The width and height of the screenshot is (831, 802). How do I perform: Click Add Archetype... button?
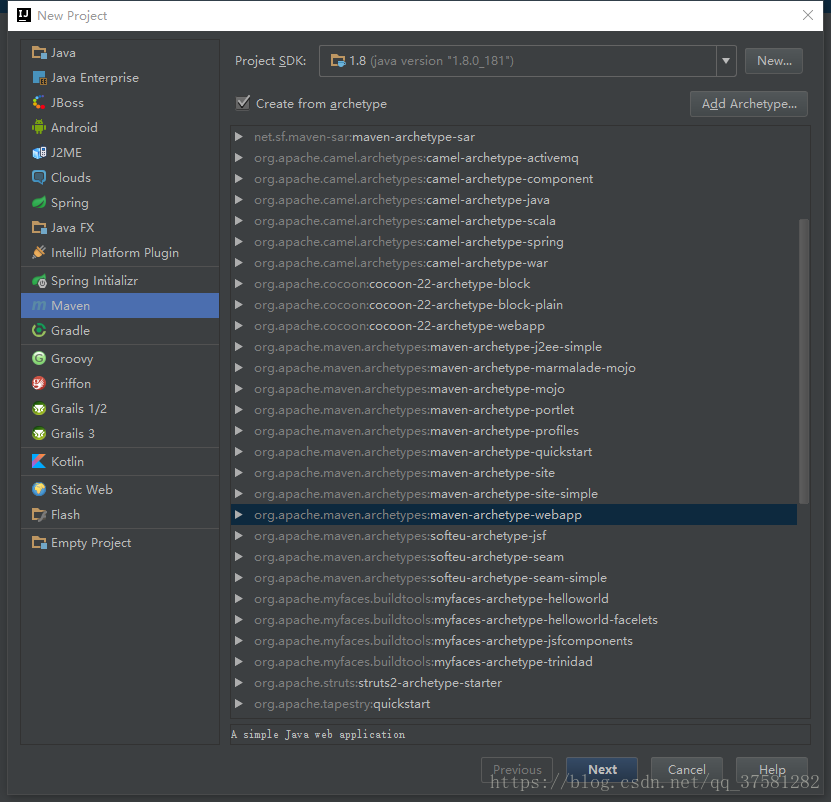(x=749, y=104)
